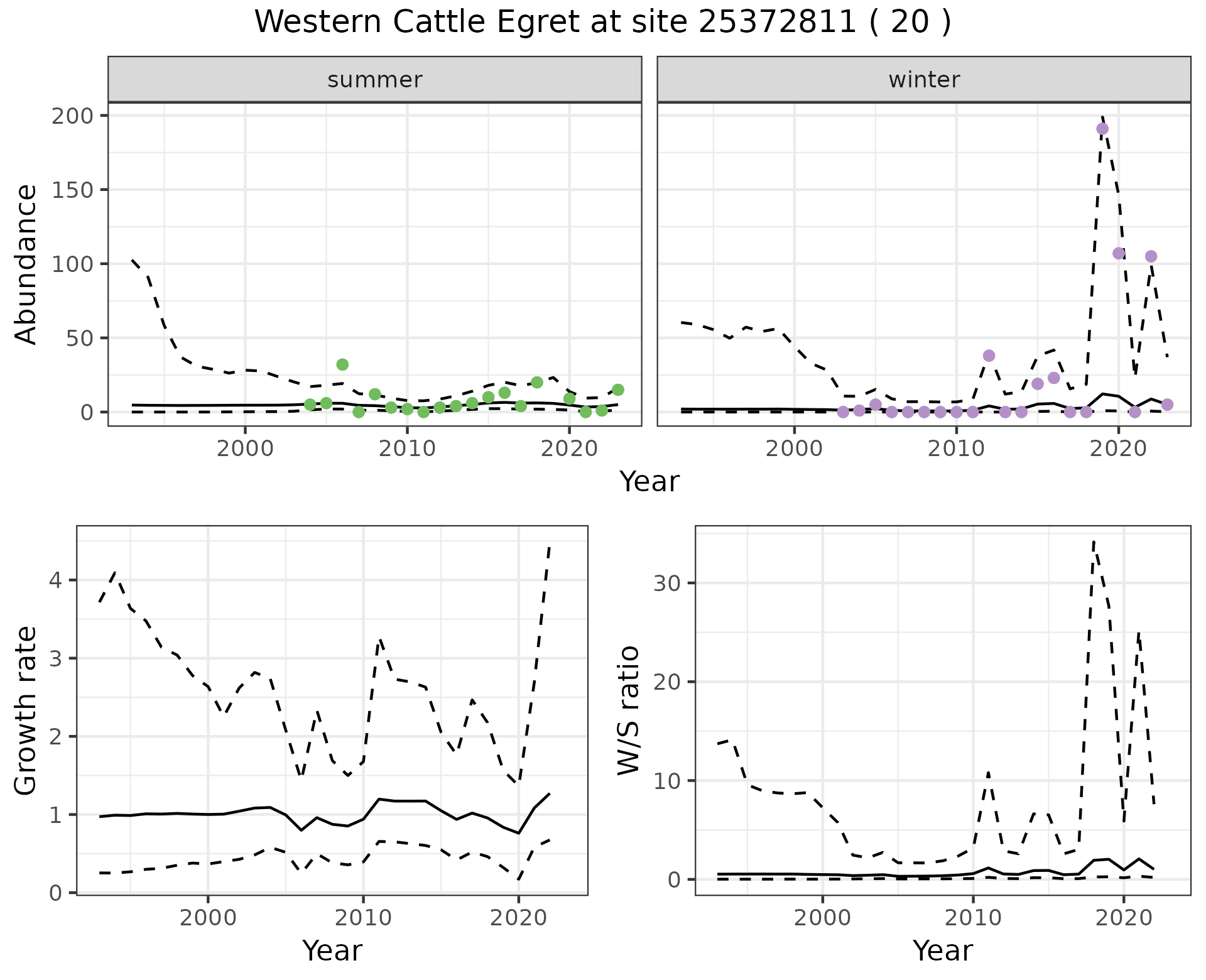The image size is (1206, 980).
Task: Click the purple winter point near 2012
Action: 989,356
